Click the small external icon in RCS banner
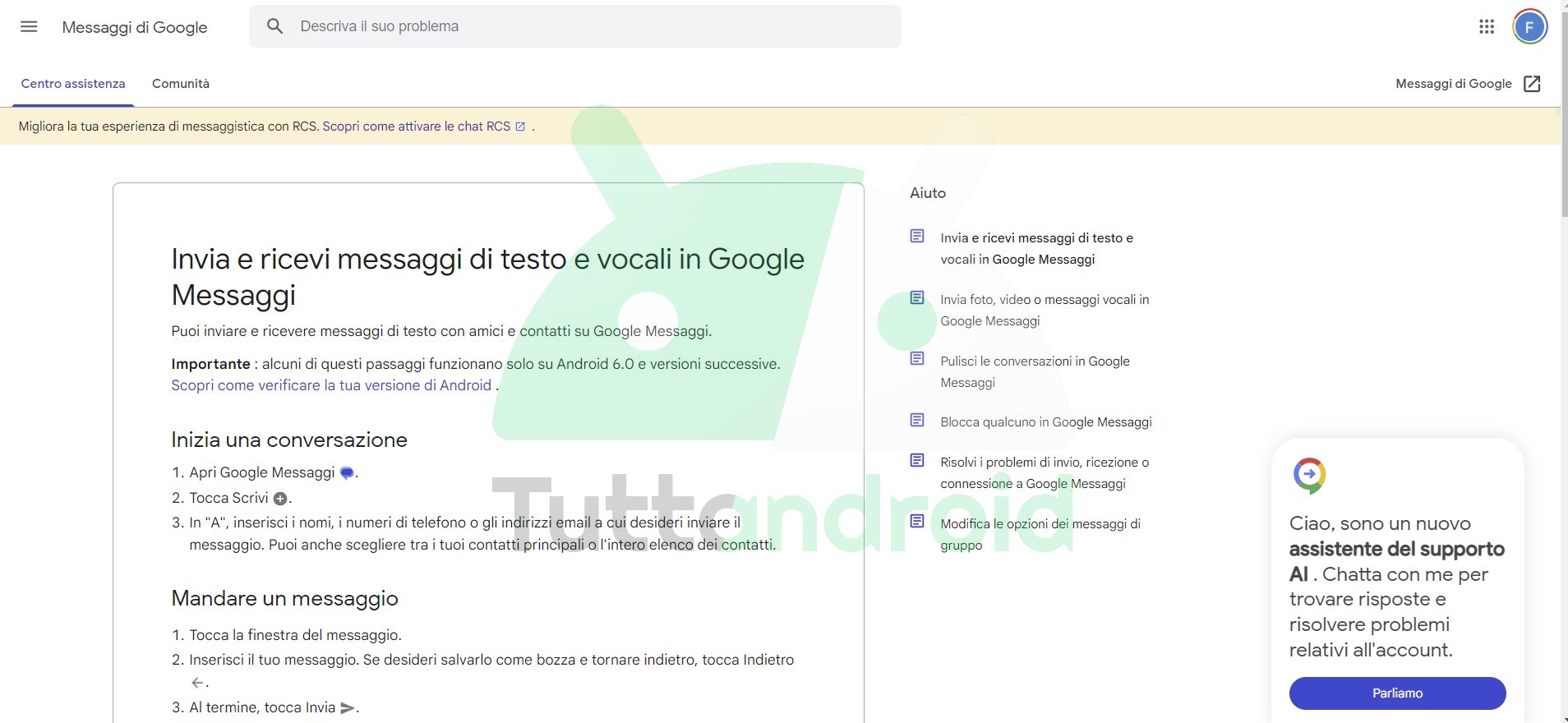The width and height of the screenshot is (1568, 723). click(x=520, y=127)
